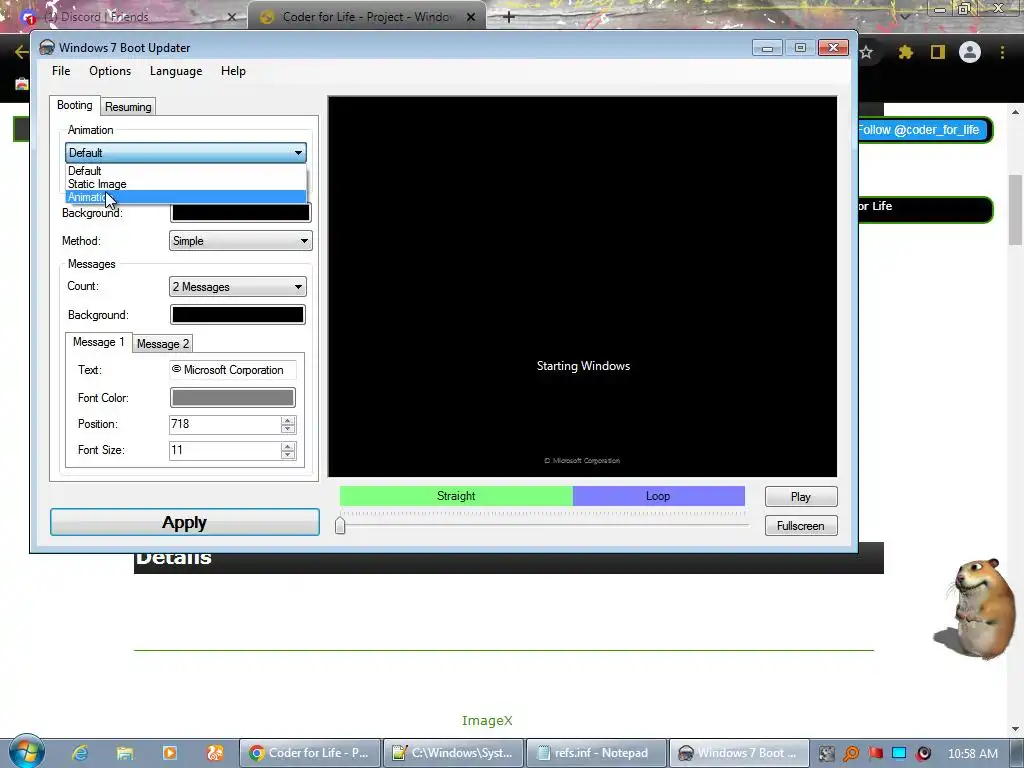Switch to the Message 2 tab
The width and height of the screenshot is (1024, 768).
tap(163, 344)
